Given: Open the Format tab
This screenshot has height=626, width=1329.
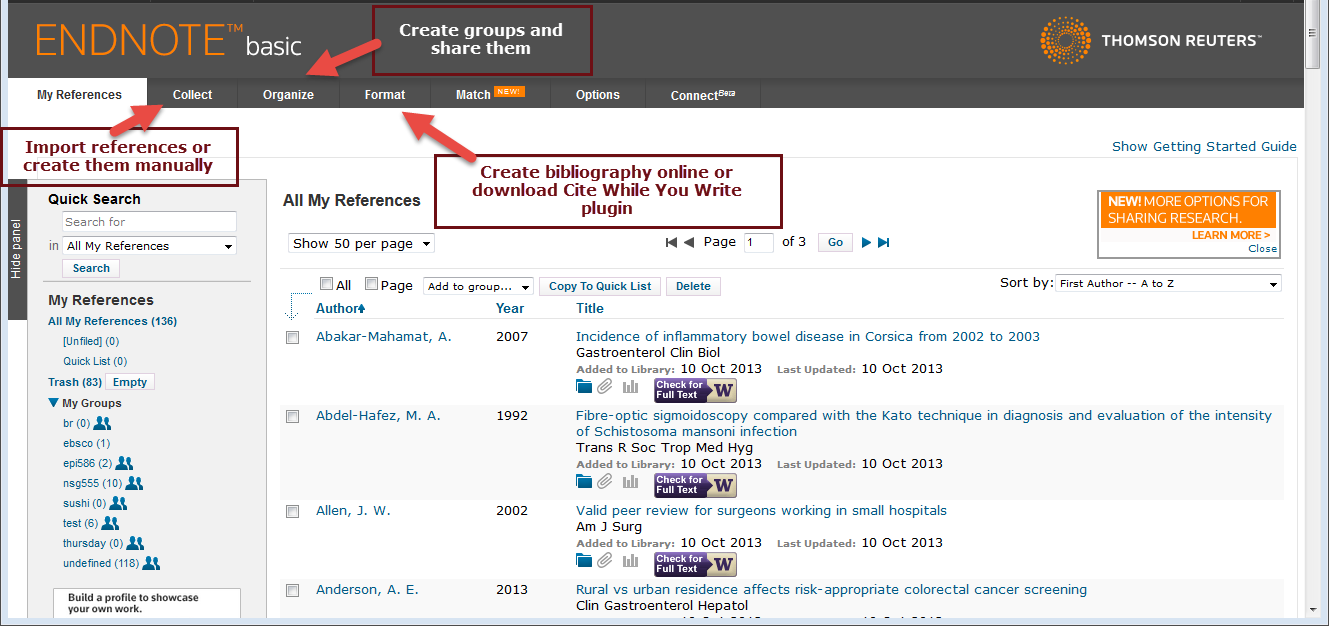Looking at the screenshot, I should (x=385, y=95).
